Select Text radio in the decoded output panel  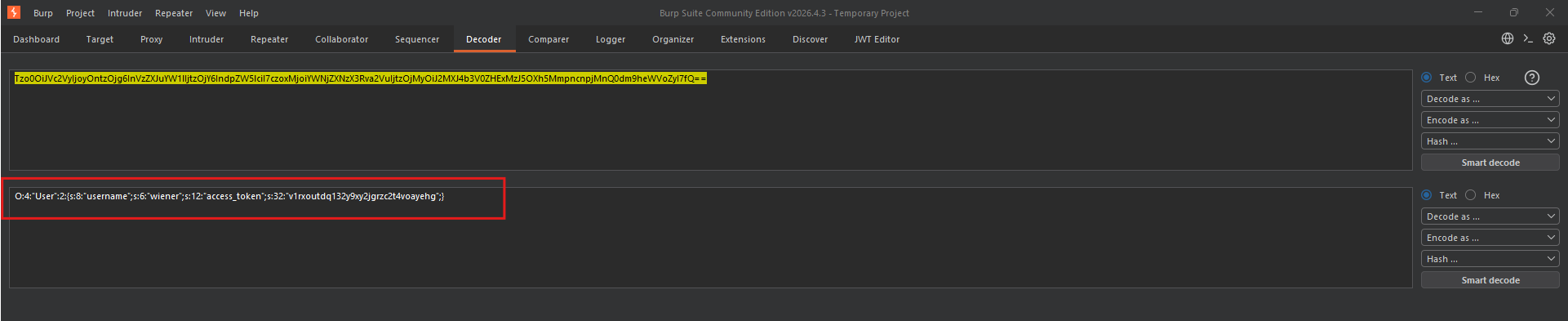[x=1427, y=195]
